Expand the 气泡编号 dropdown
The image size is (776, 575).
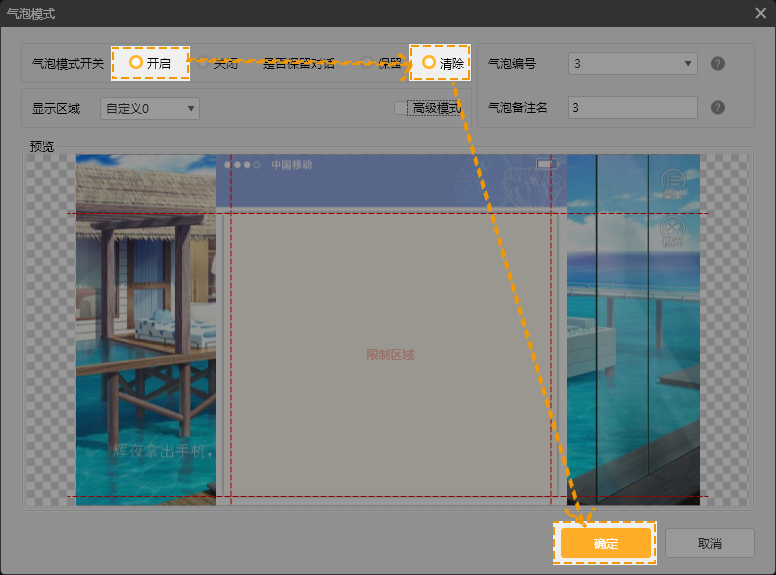(632, 64)
